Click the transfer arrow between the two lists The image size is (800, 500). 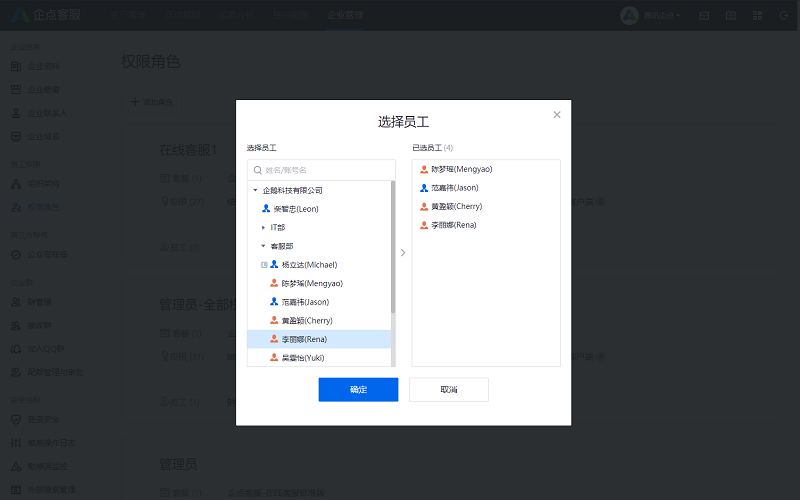pyautogui.click(x=403, y=253)
